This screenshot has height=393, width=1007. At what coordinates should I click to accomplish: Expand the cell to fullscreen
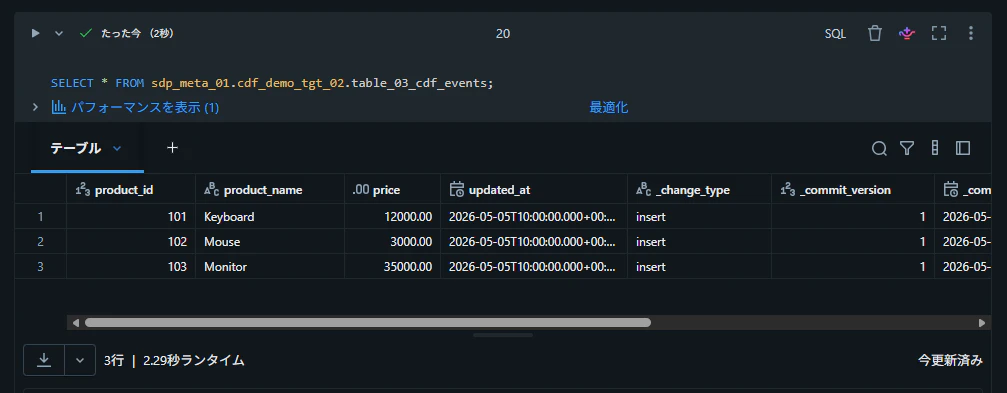click(x=939, y=33)
